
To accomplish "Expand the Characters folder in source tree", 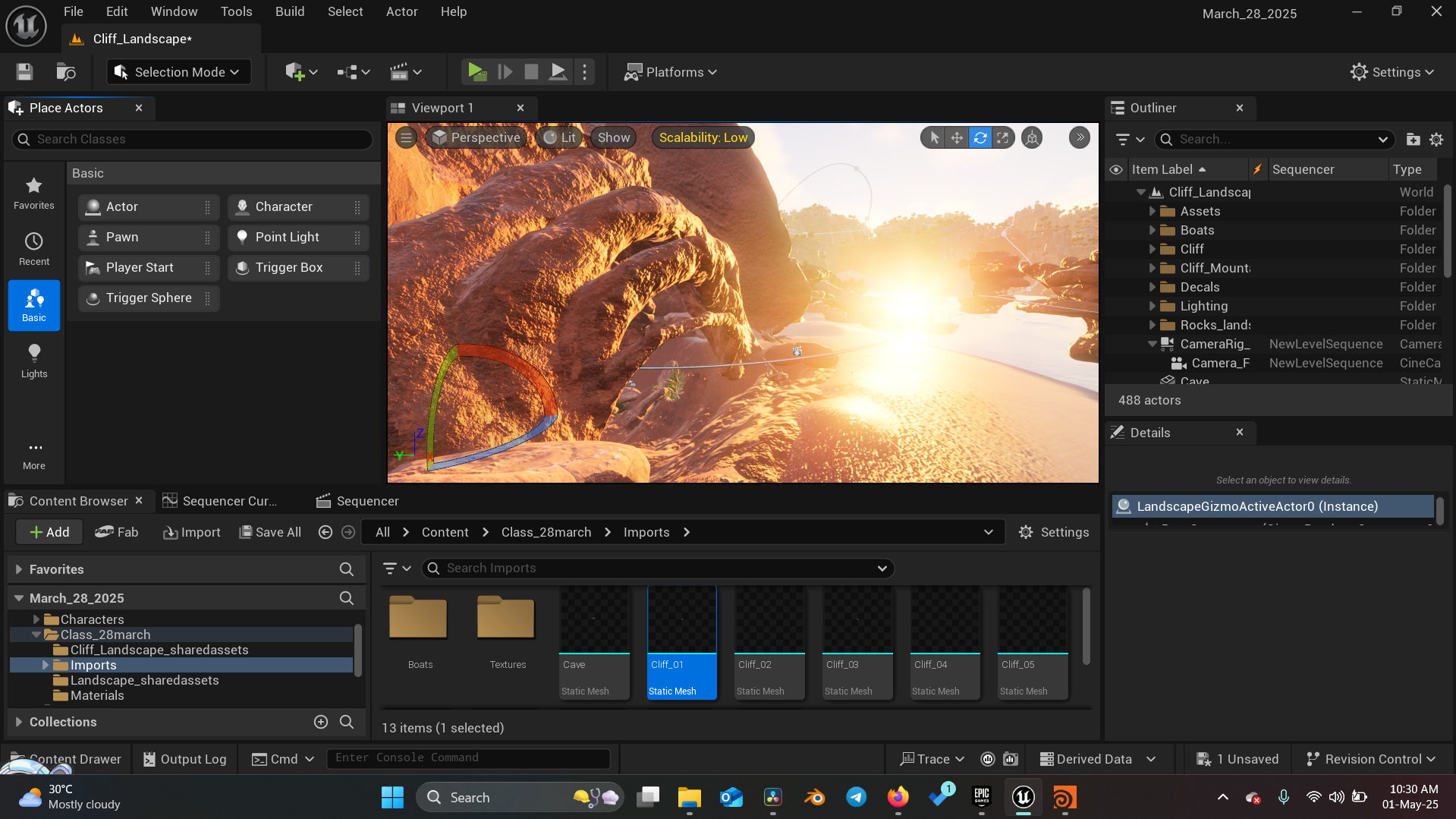I will 36,619.
